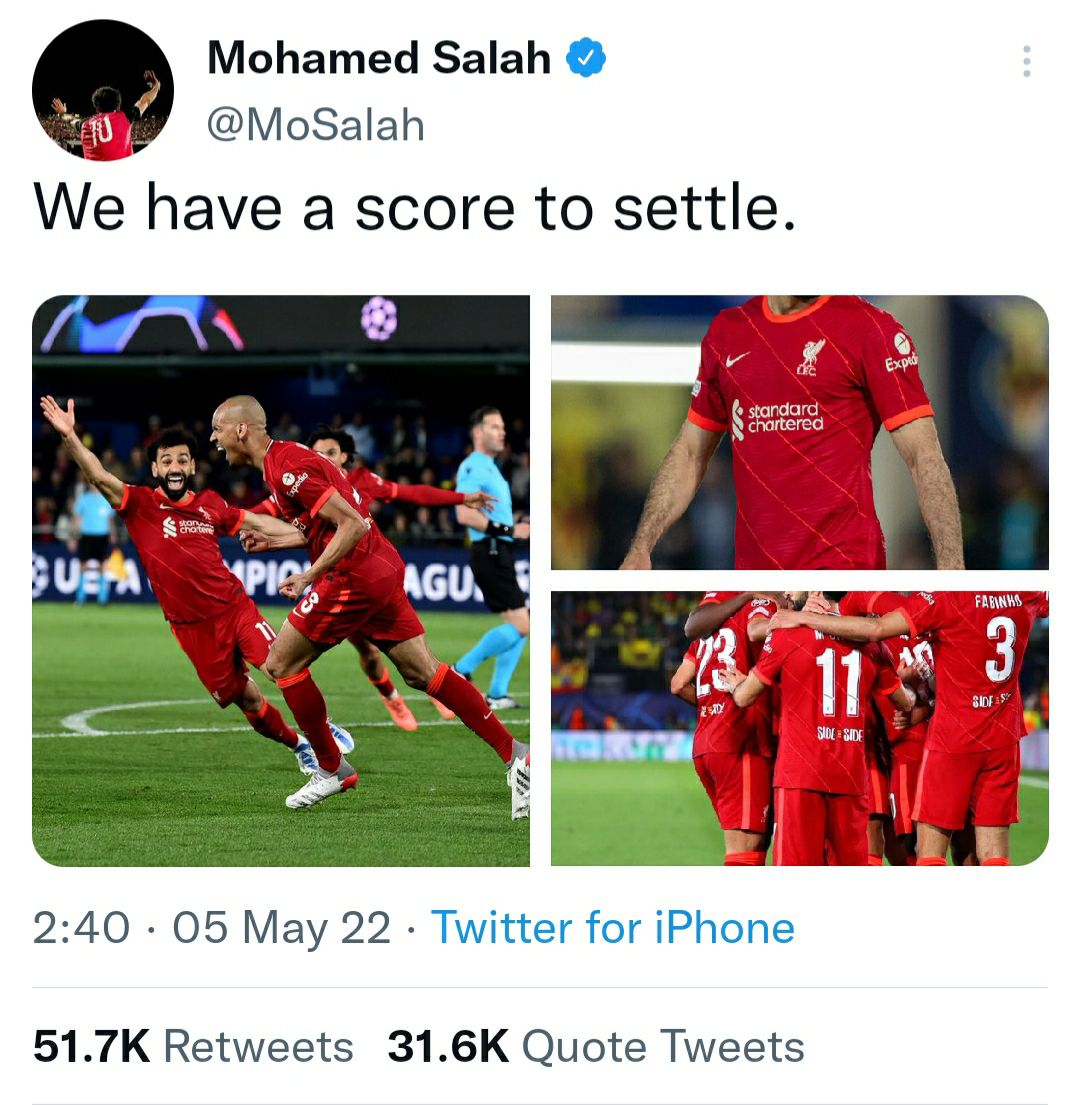The height and width of the screenshot is (1105, 1080).
Task: View the 31.6K Quote Tweets list
Action: point(596,1047)
